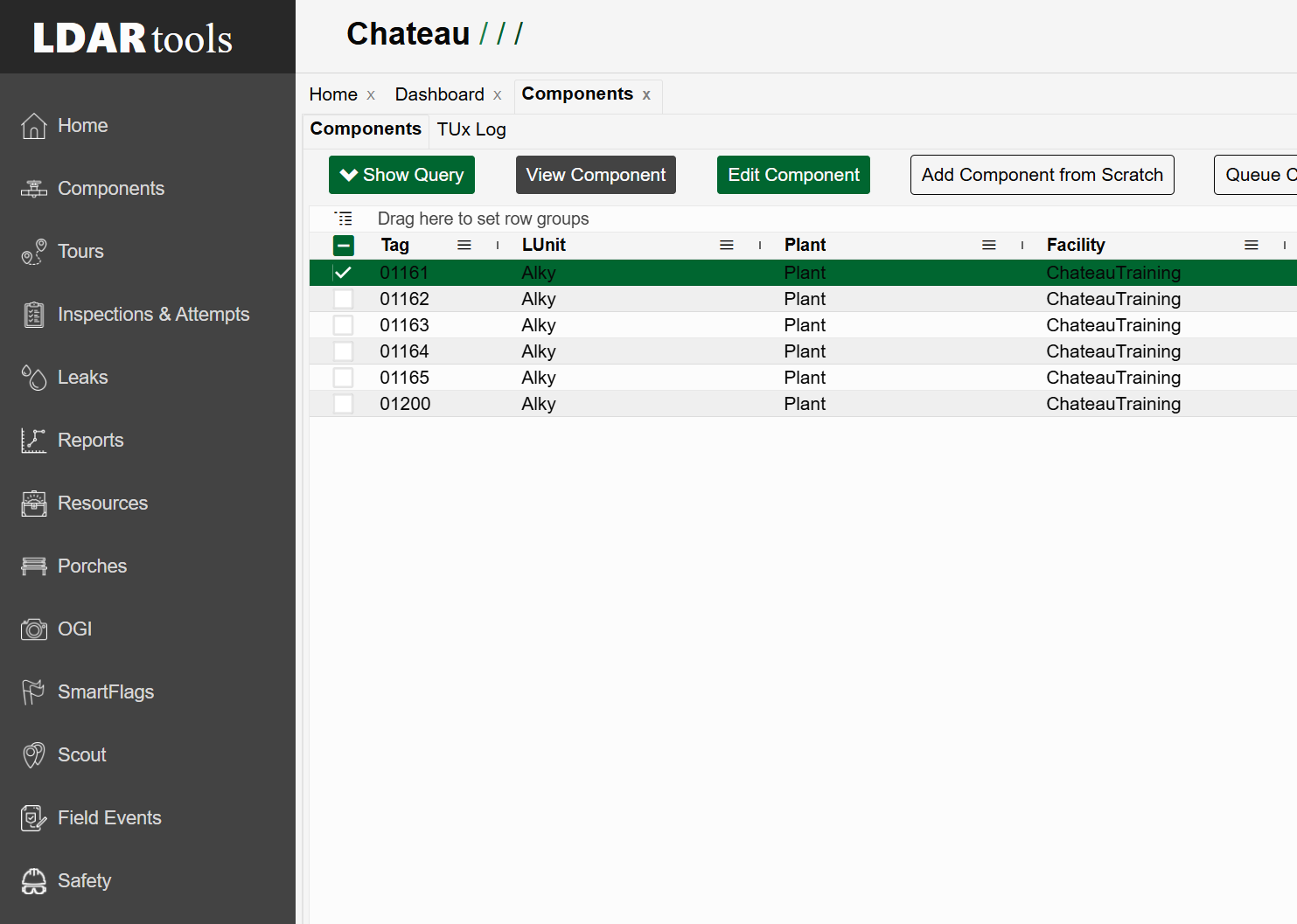Switch to the Dashboard tab
This screenshot has height=924, width=1297.
(439, 94)
